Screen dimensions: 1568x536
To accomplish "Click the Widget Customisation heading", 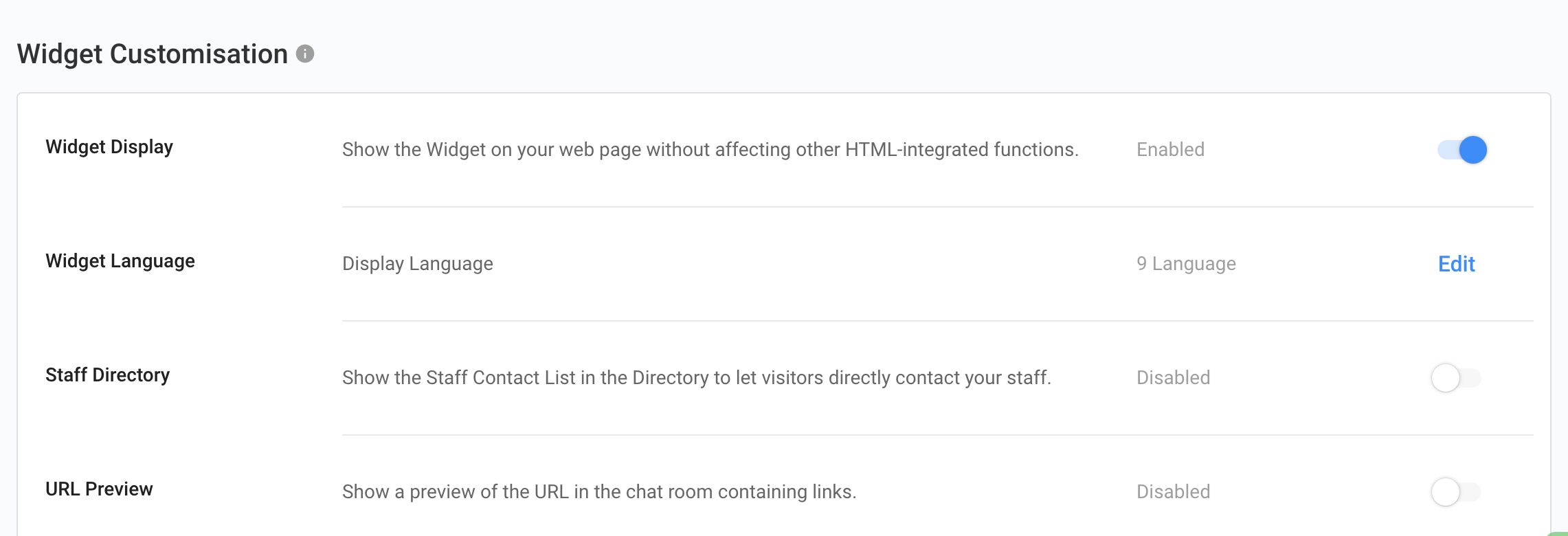I will 152,54.
